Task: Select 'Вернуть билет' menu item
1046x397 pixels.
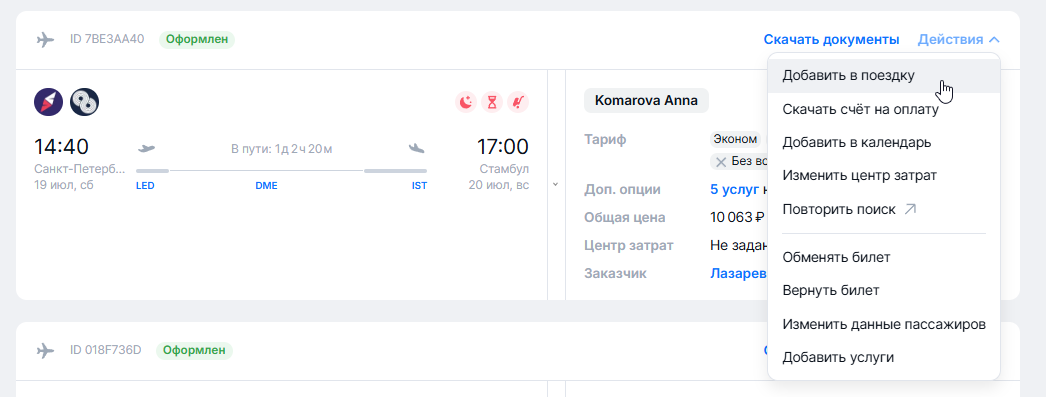Action: [884, 291]
